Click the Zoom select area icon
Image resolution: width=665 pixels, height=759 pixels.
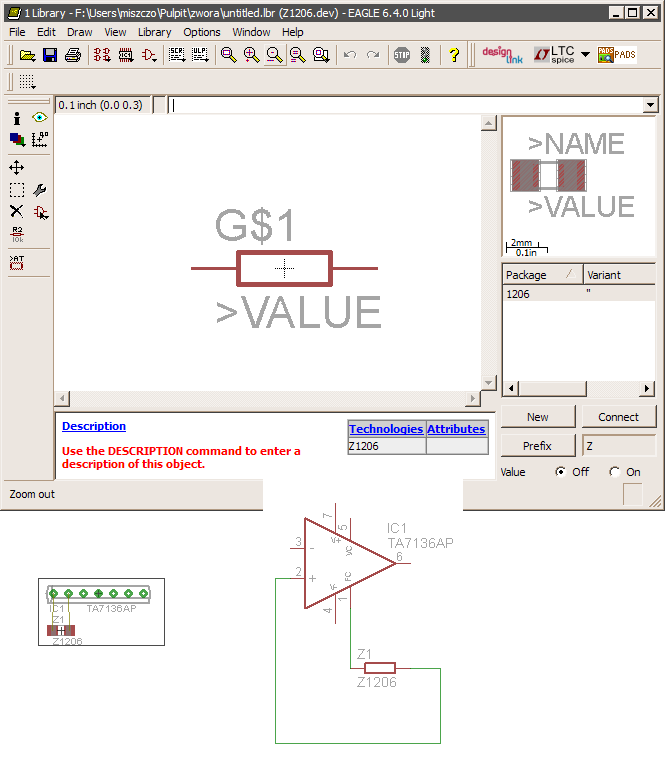[x=321, y=55]
